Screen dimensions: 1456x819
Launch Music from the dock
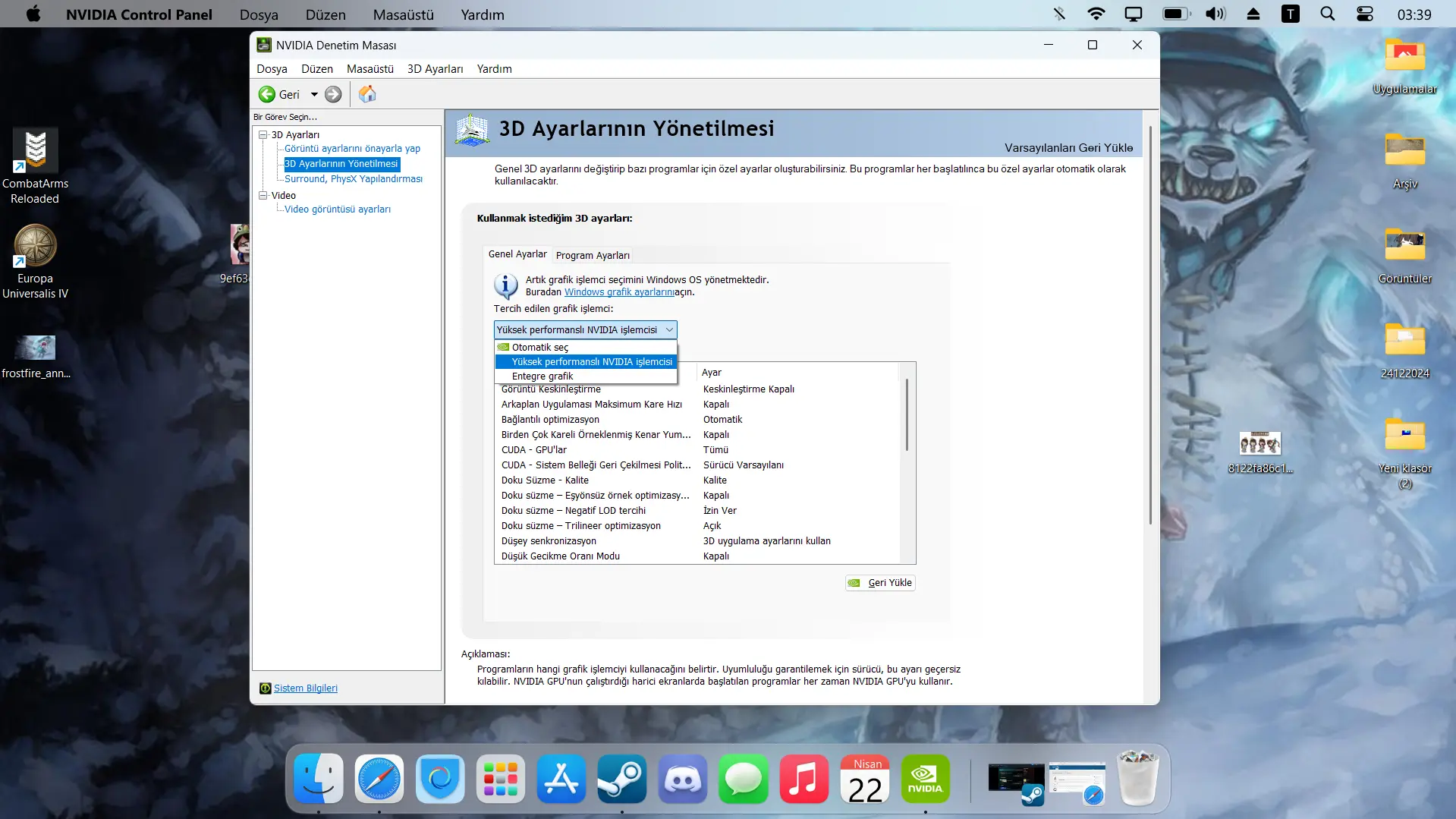click(804, 779)
